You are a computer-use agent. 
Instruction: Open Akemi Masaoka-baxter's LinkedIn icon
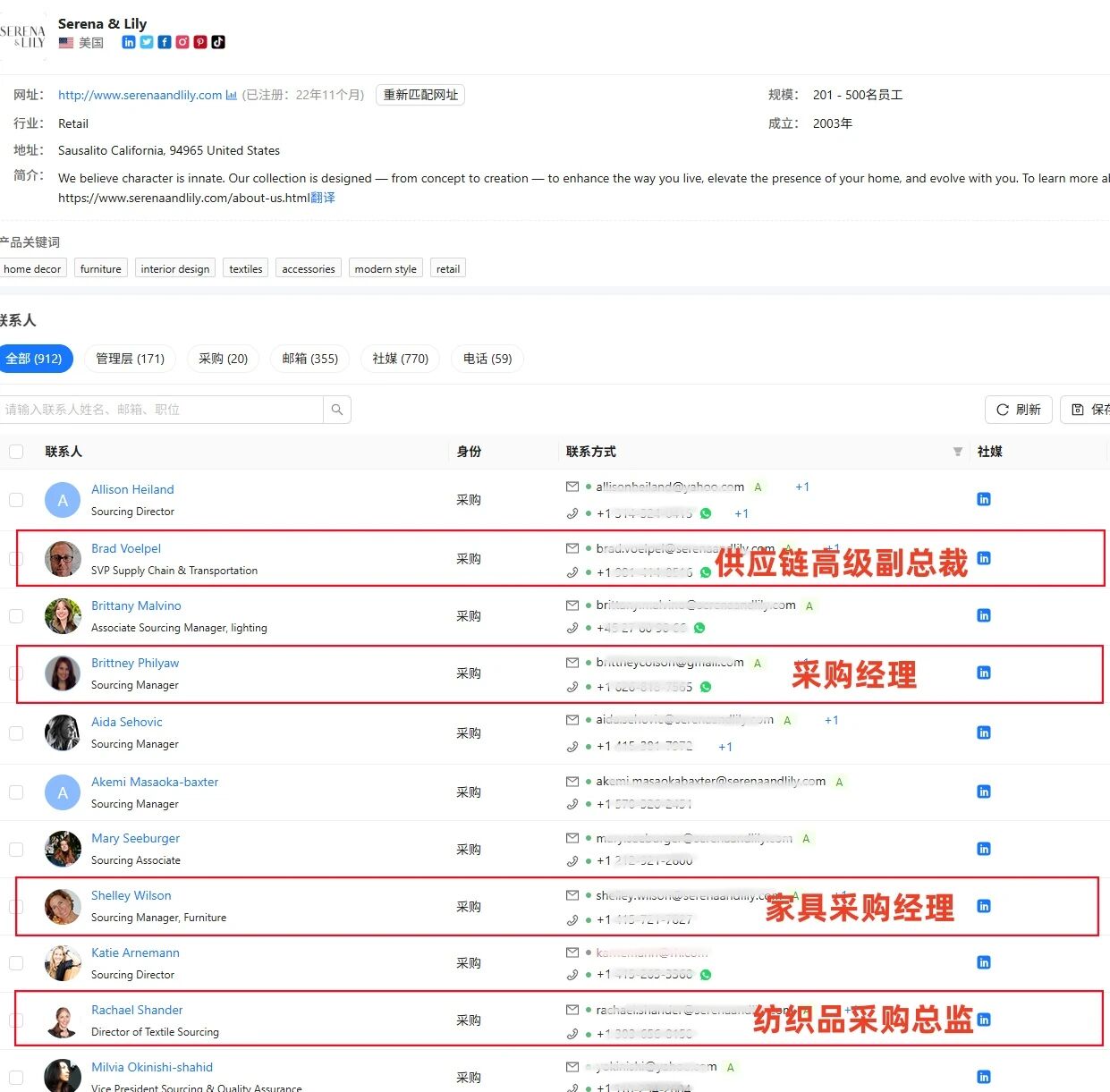click(984, 791)
